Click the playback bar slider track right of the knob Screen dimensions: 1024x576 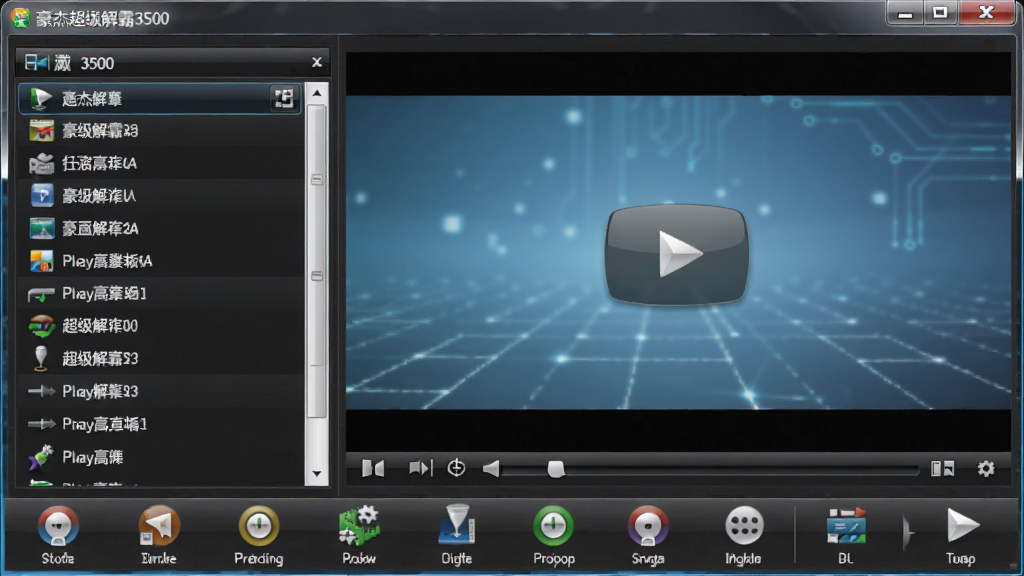[x=742, y=470]
